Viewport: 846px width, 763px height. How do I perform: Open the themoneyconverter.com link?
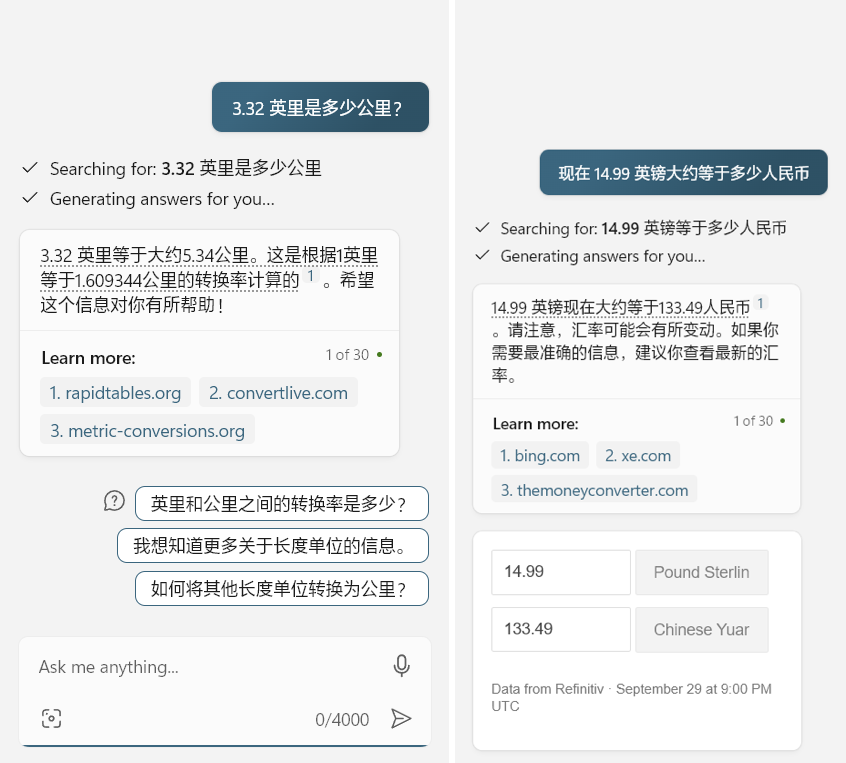click(593, 490)
